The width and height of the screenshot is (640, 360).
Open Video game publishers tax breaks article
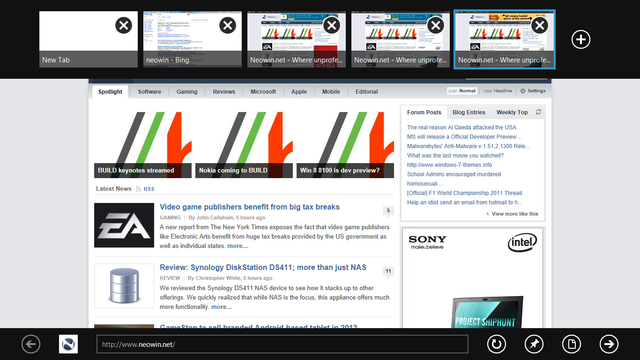tap(249, 207)
